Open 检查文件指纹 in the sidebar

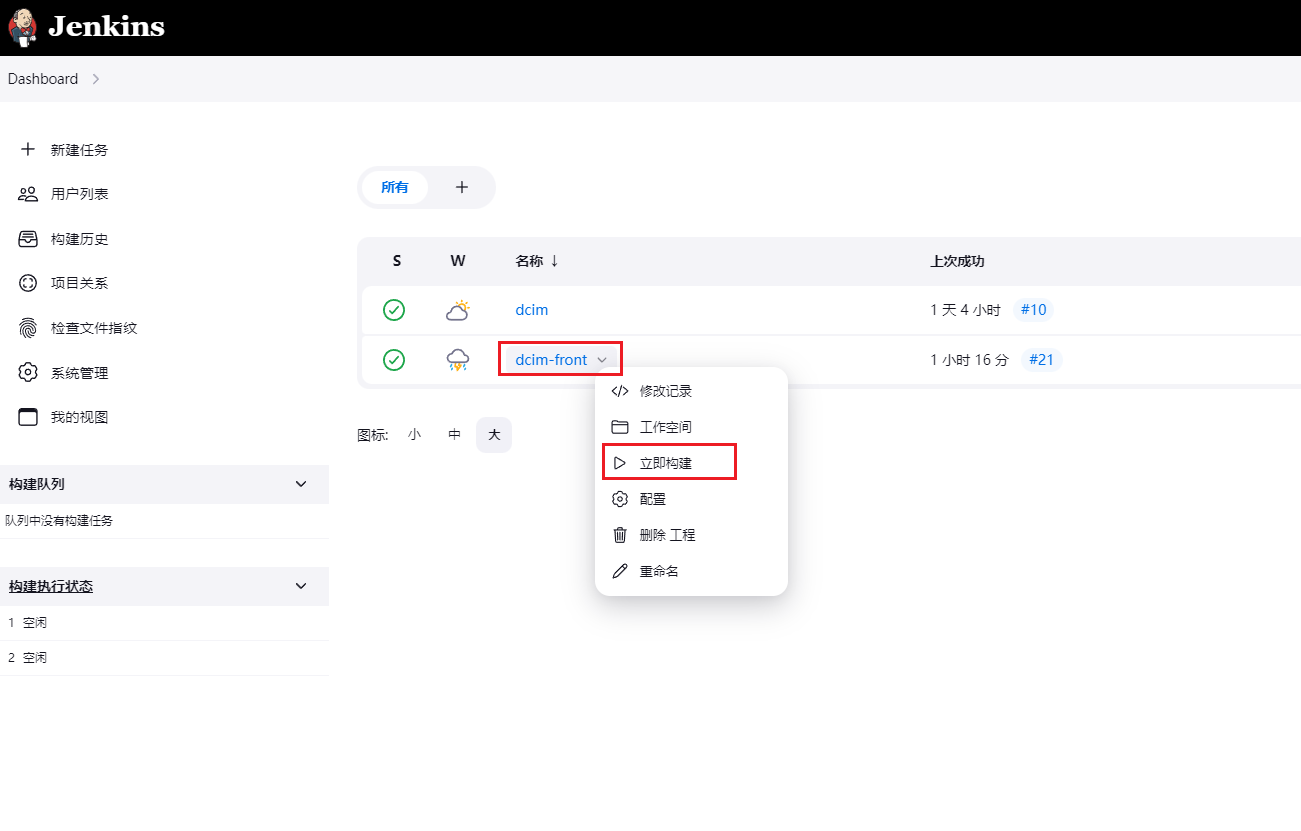pyautogui.click(x=94, y=328)
